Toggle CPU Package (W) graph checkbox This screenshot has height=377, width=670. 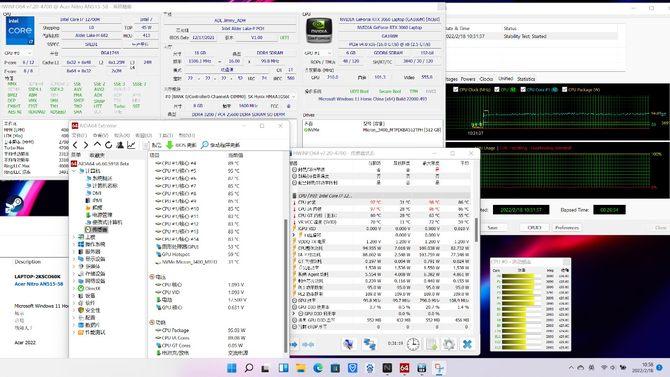pyautogui.click(x=564, y=90)
